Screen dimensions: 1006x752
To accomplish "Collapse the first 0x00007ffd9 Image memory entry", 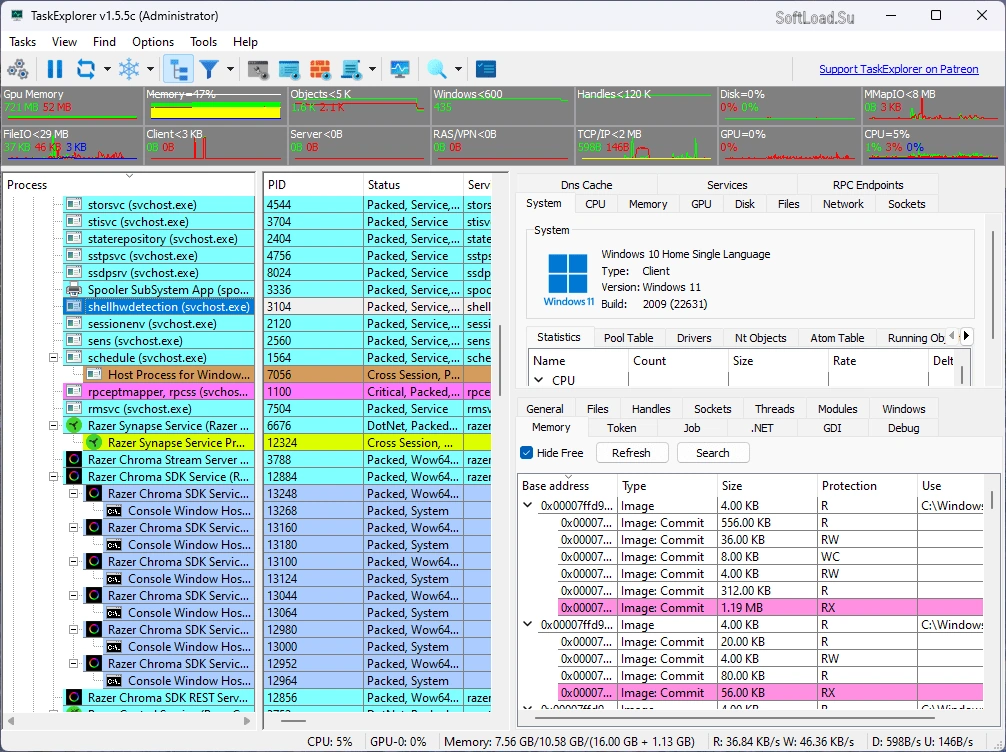I will click(527, 505).
